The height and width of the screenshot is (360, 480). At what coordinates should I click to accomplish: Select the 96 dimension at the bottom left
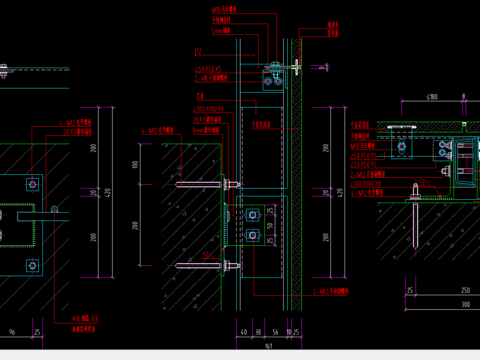pos(12,332)
